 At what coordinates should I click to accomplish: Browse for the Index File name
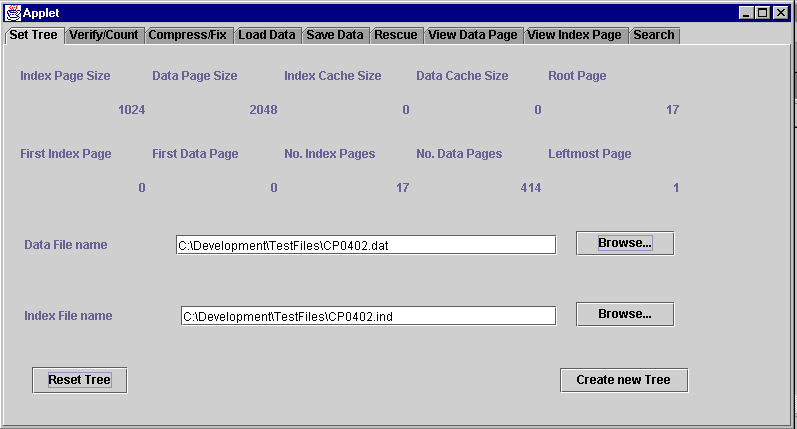click(625, 314)
